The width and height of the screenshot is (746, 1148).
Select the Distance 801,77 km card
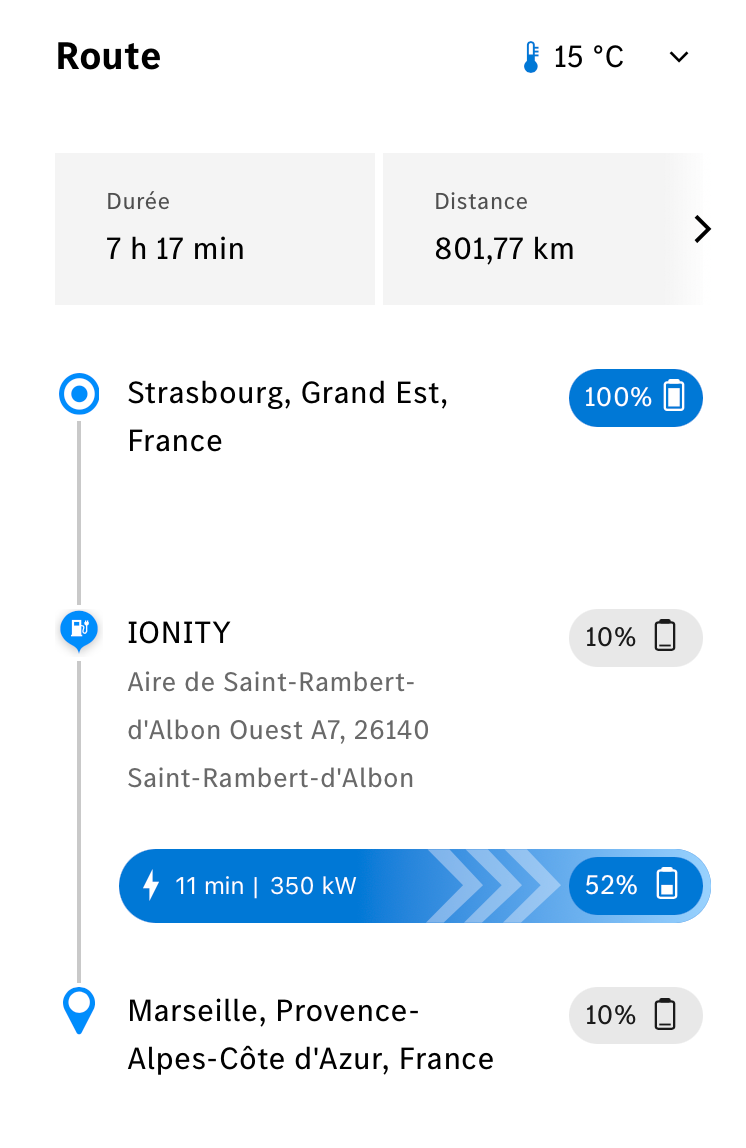pyautogui.click(x=542, y=228)
